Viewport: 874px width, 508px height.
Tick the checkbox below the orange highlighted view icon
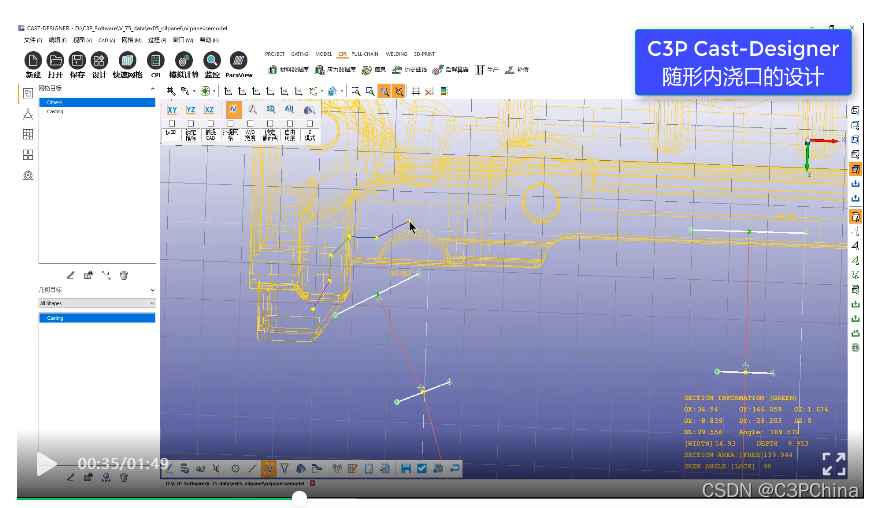point(231,123)
